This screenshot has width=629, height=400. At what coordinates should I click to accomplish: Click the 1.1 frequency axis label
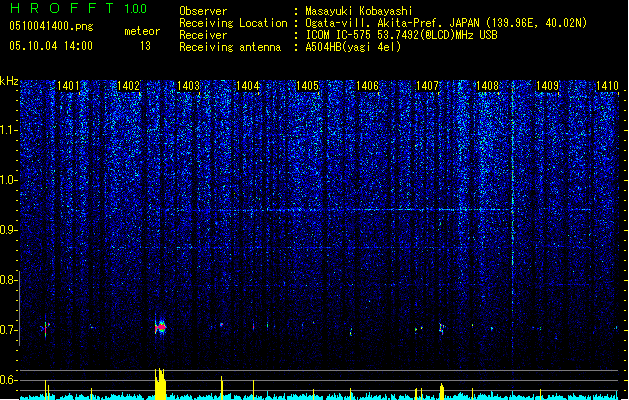click(x=8, y=130)
